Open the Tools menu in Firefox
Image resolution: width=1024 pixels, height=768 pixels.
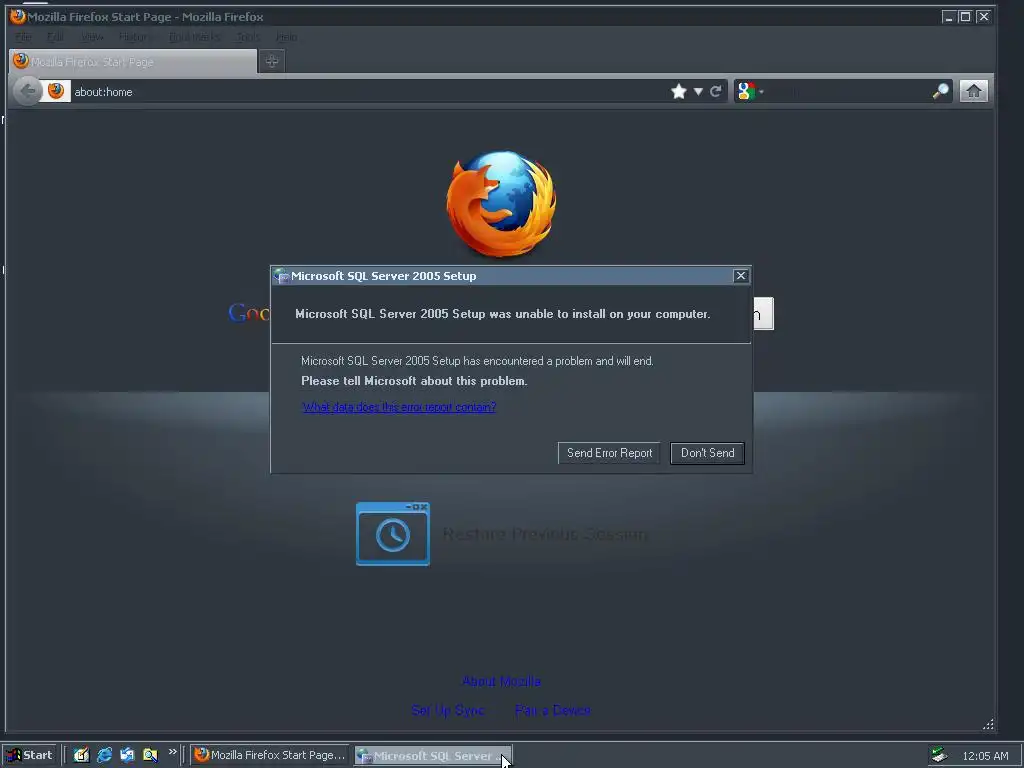tap(248, 37)
